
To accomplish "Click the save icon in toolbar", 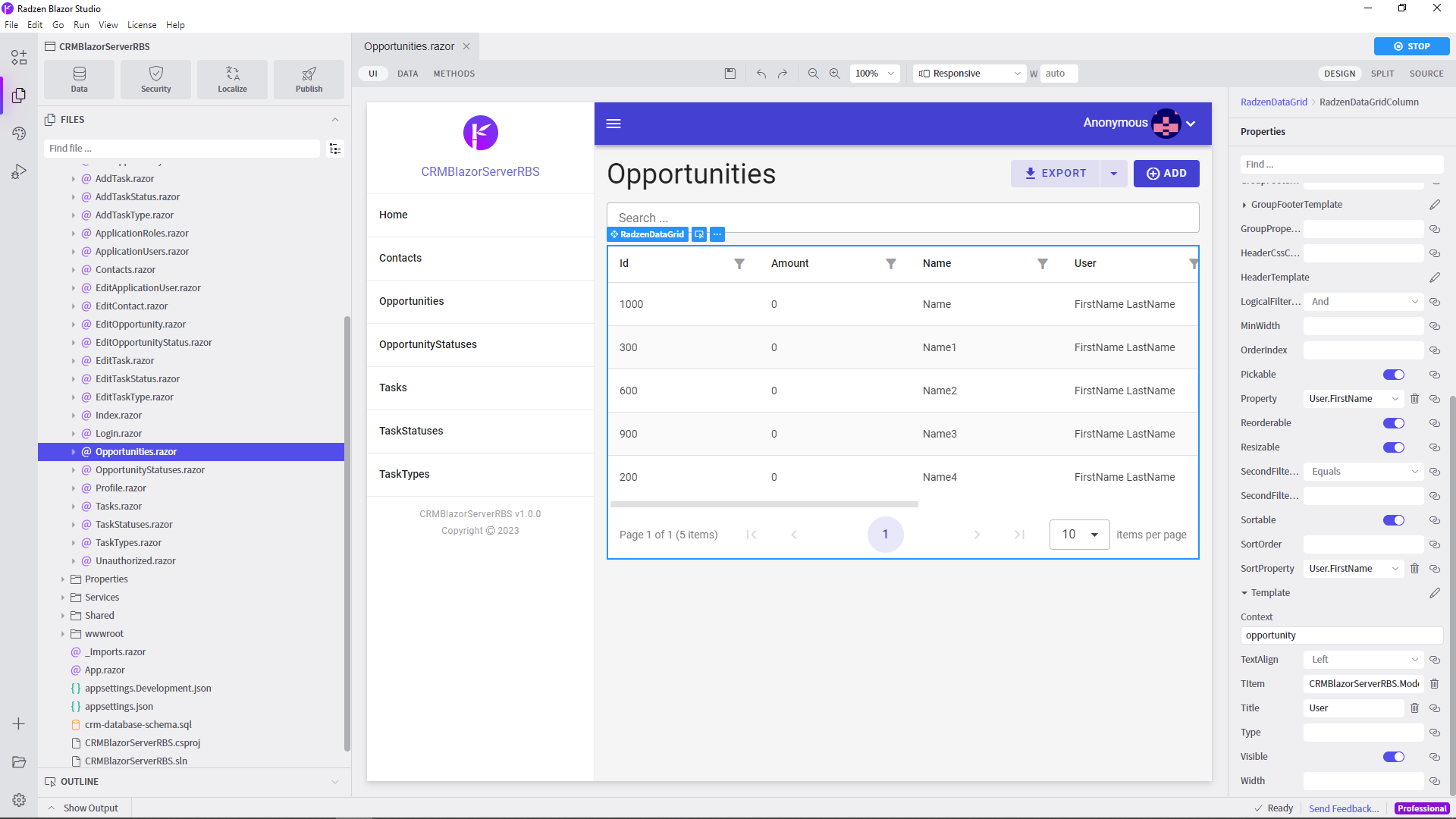I will (x=730, y=74).
